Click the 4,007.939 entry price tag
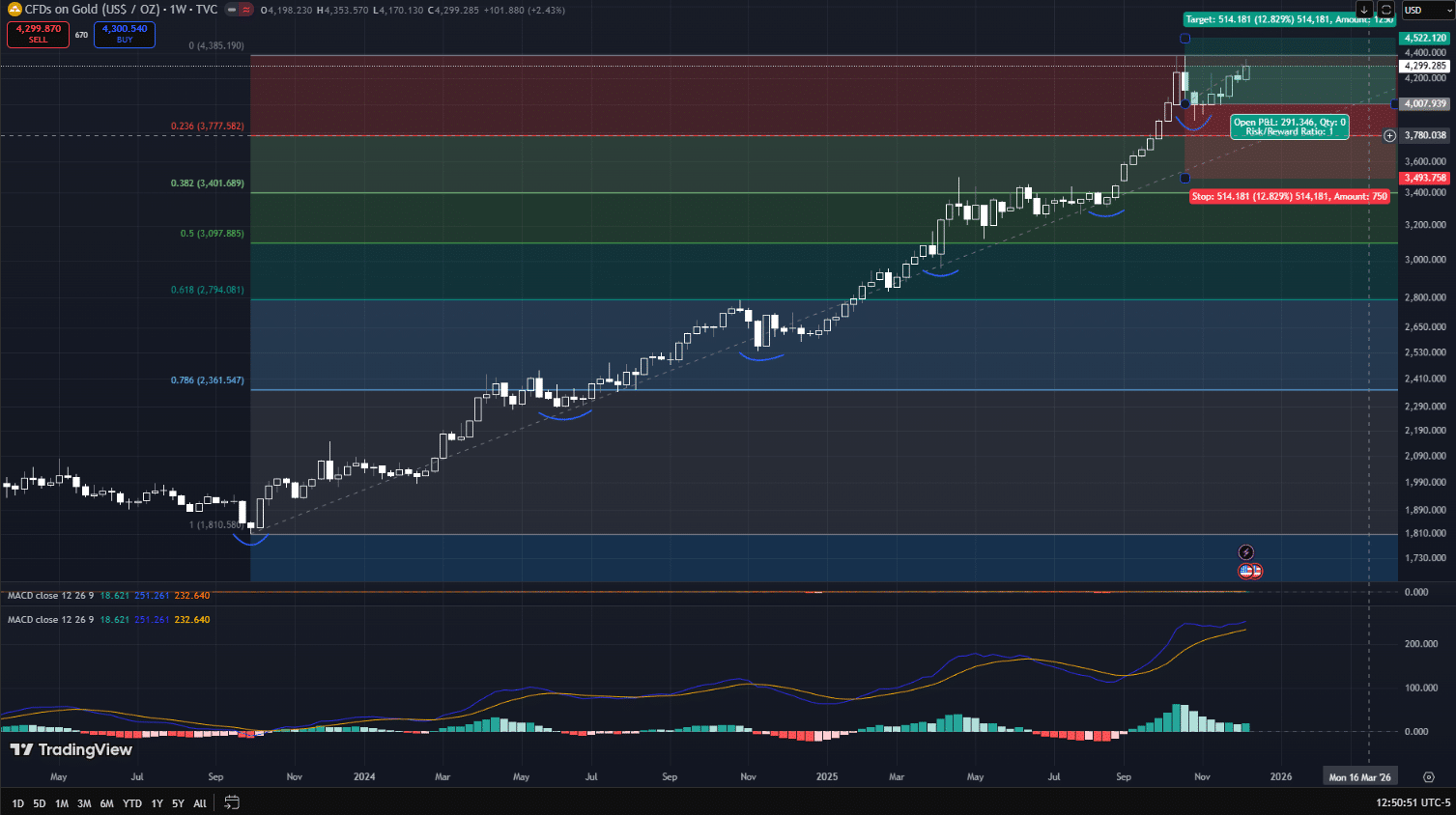 (x=1425, y=103)
